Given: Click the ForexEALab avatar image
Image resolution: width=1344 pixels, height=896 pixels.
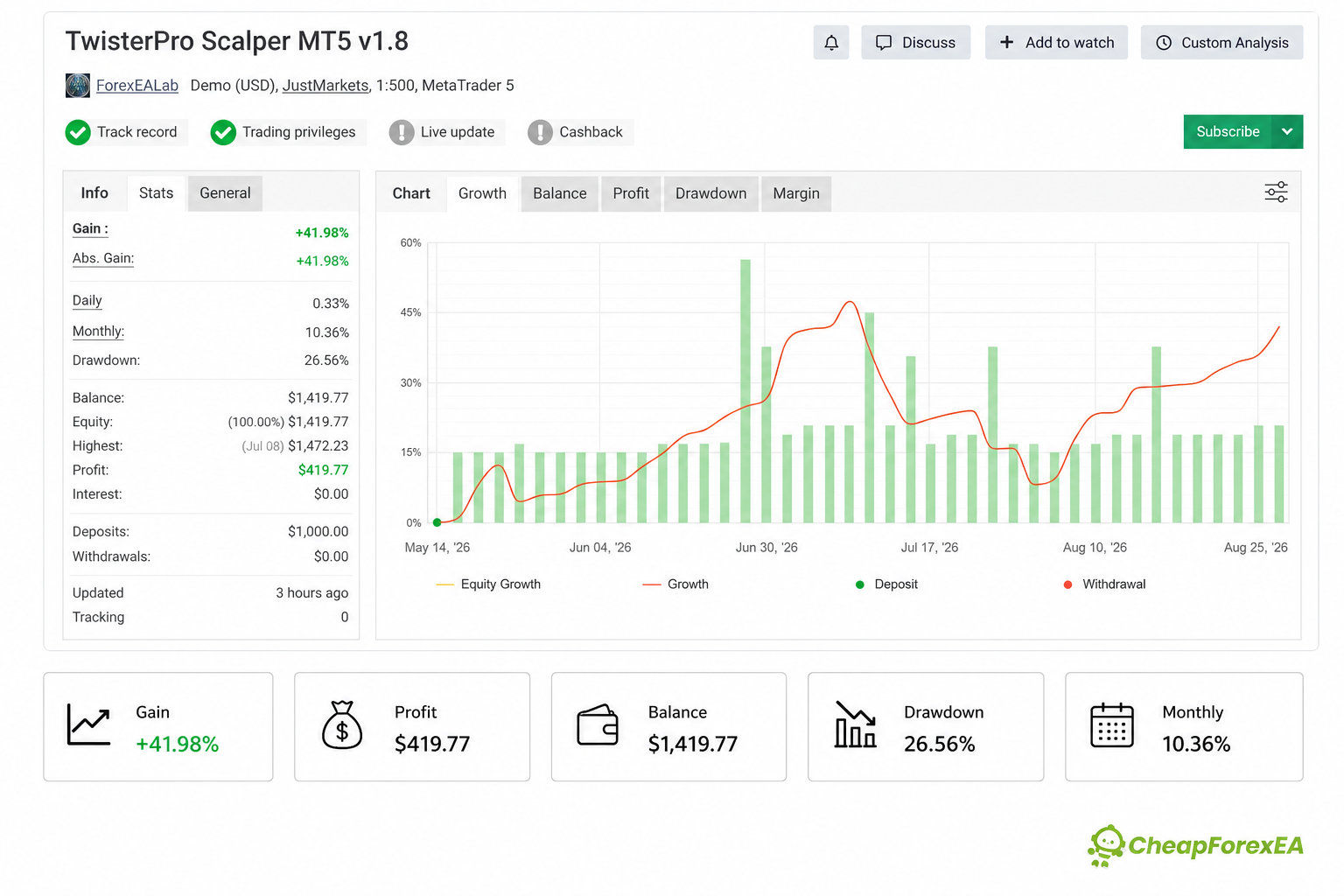Looking at the screenshot, I should click(x=78, y=86).
